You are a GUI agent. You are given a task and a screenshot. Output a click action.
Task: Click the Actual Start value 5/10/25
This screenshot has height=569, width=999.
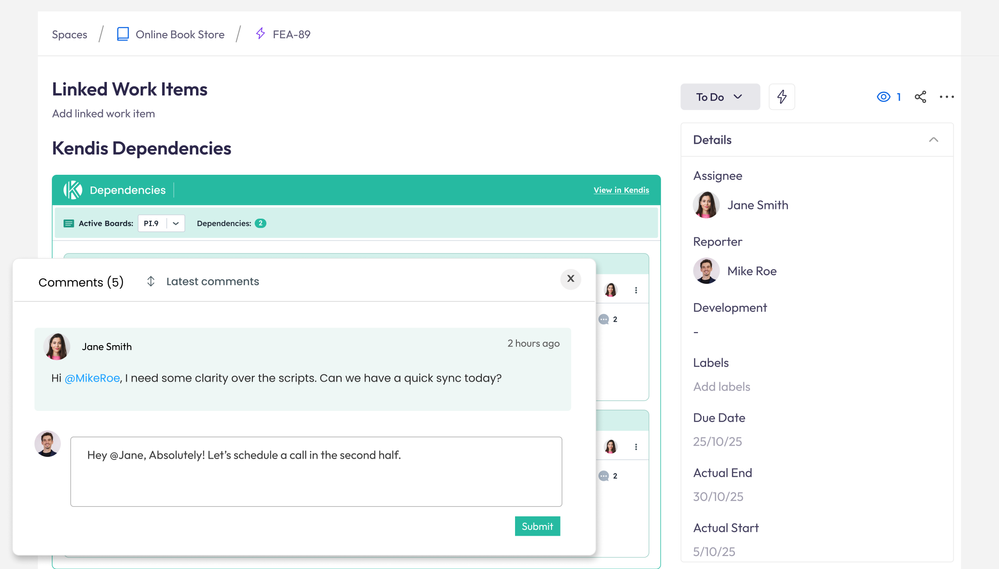[714, 551]
